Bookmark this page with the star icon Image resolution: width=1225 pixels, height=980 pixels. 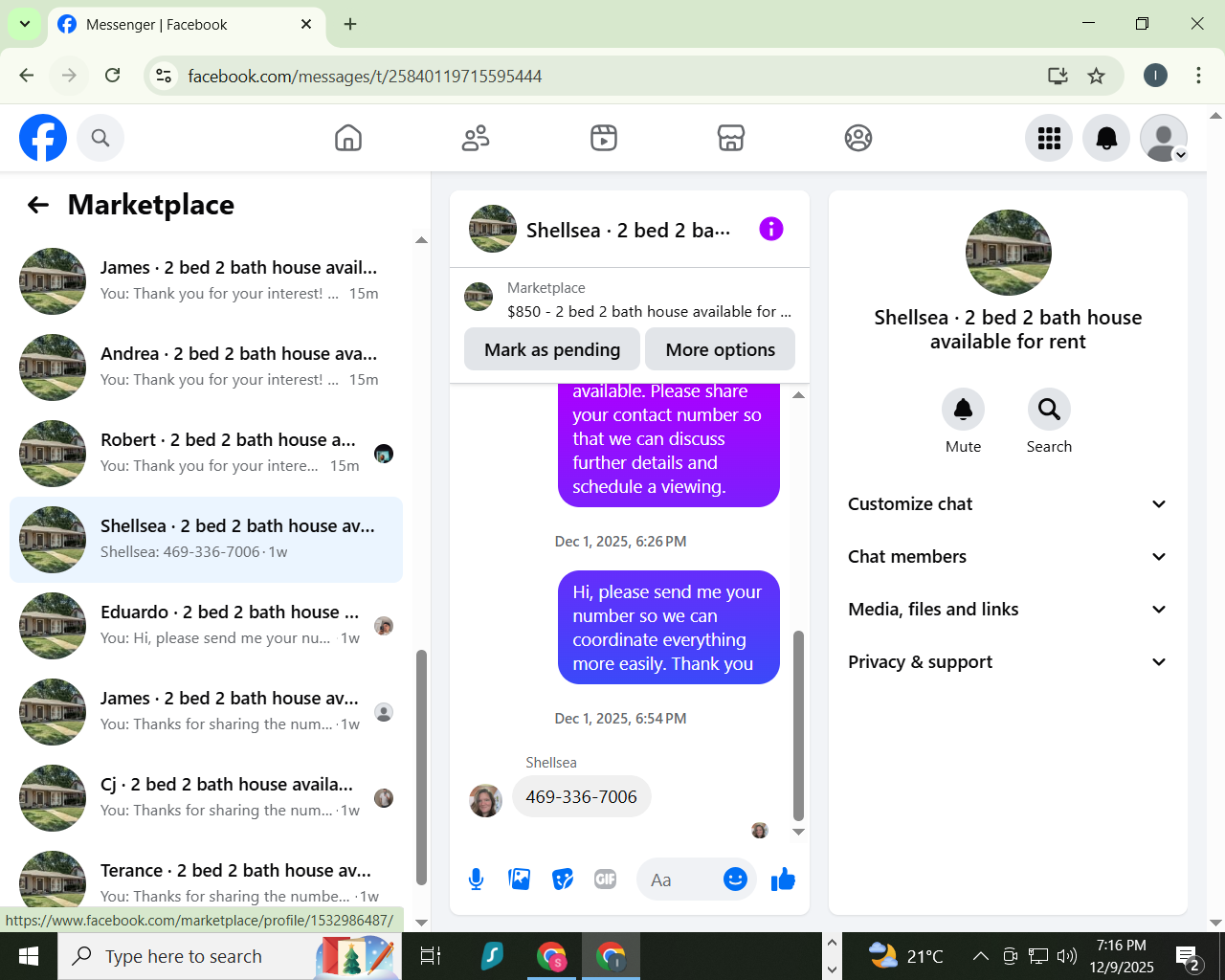click(x=1097, y=76)
